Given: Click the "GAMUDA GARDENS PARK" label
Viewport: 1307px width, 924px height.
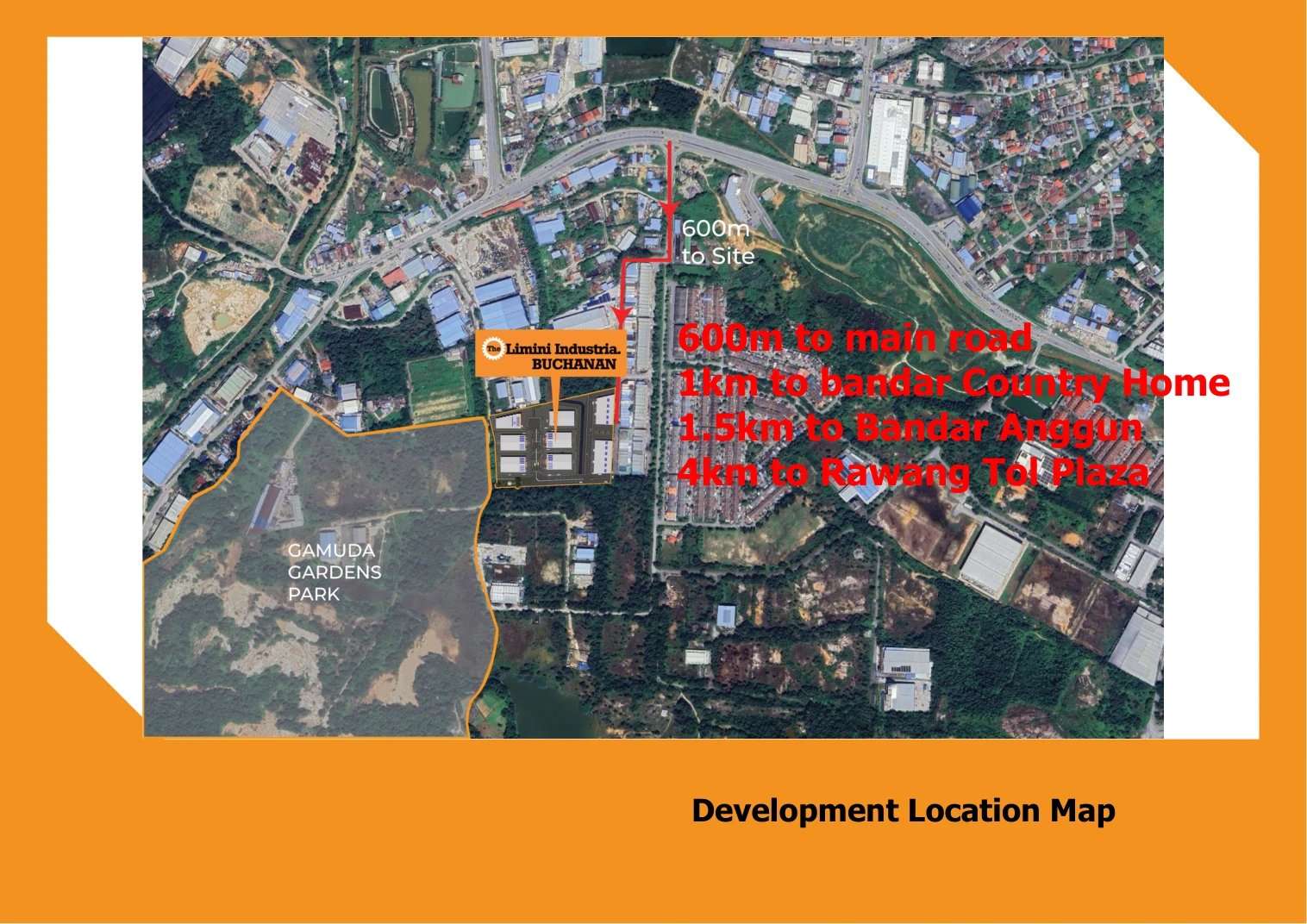Looking at the screenshot, I should coord(335,572).
